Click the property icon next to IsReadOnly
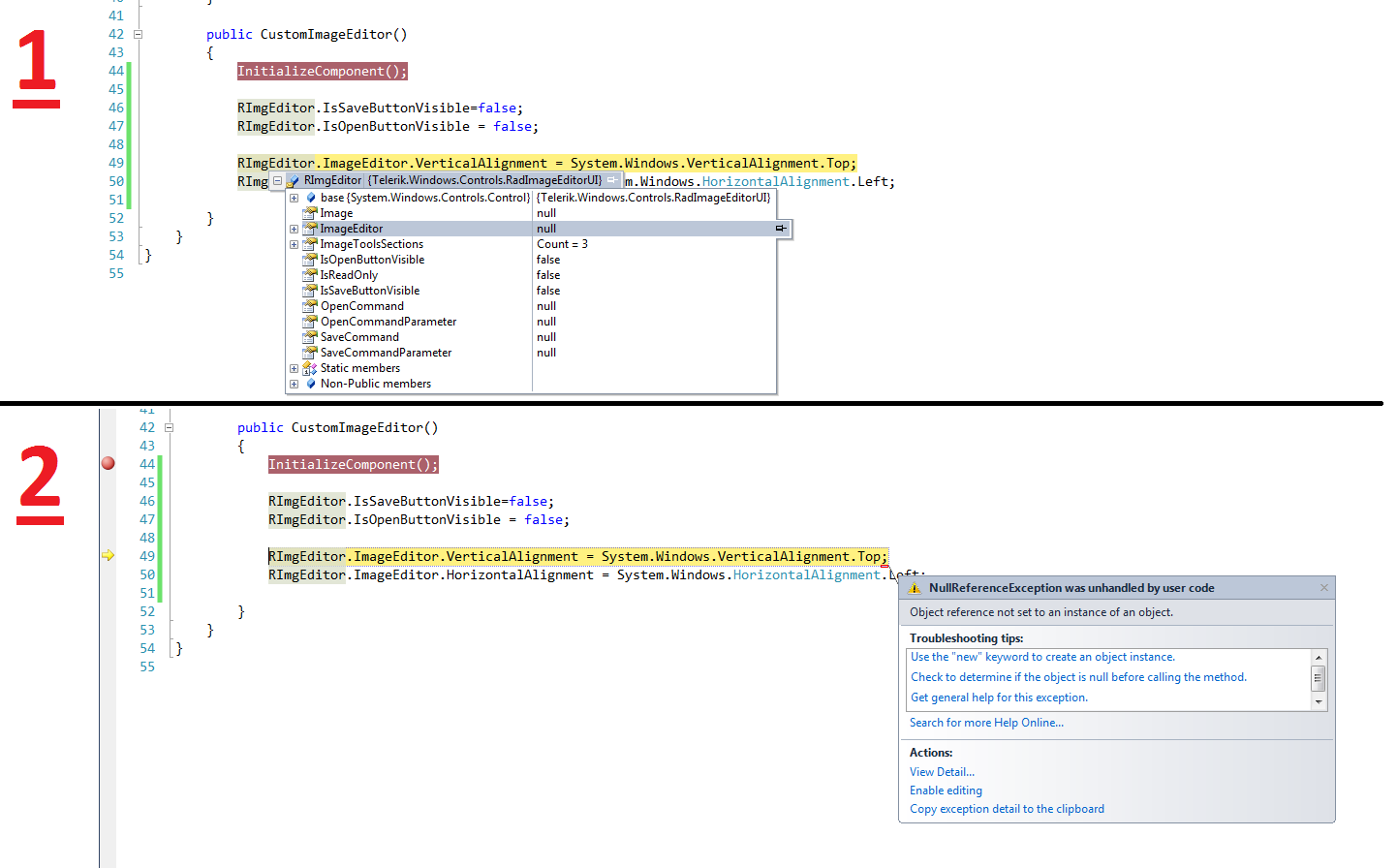 310,275
